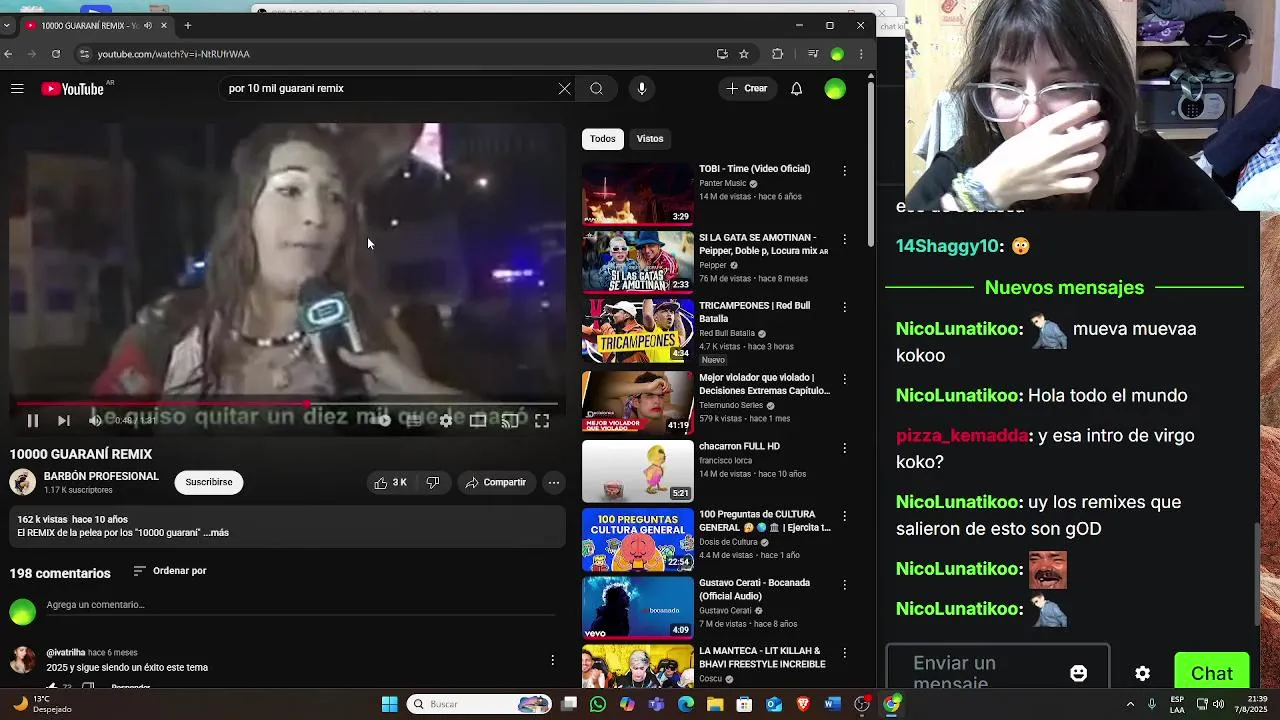Open the Crear create menu
Screen dimensions: 1280x720
point(746,89)
